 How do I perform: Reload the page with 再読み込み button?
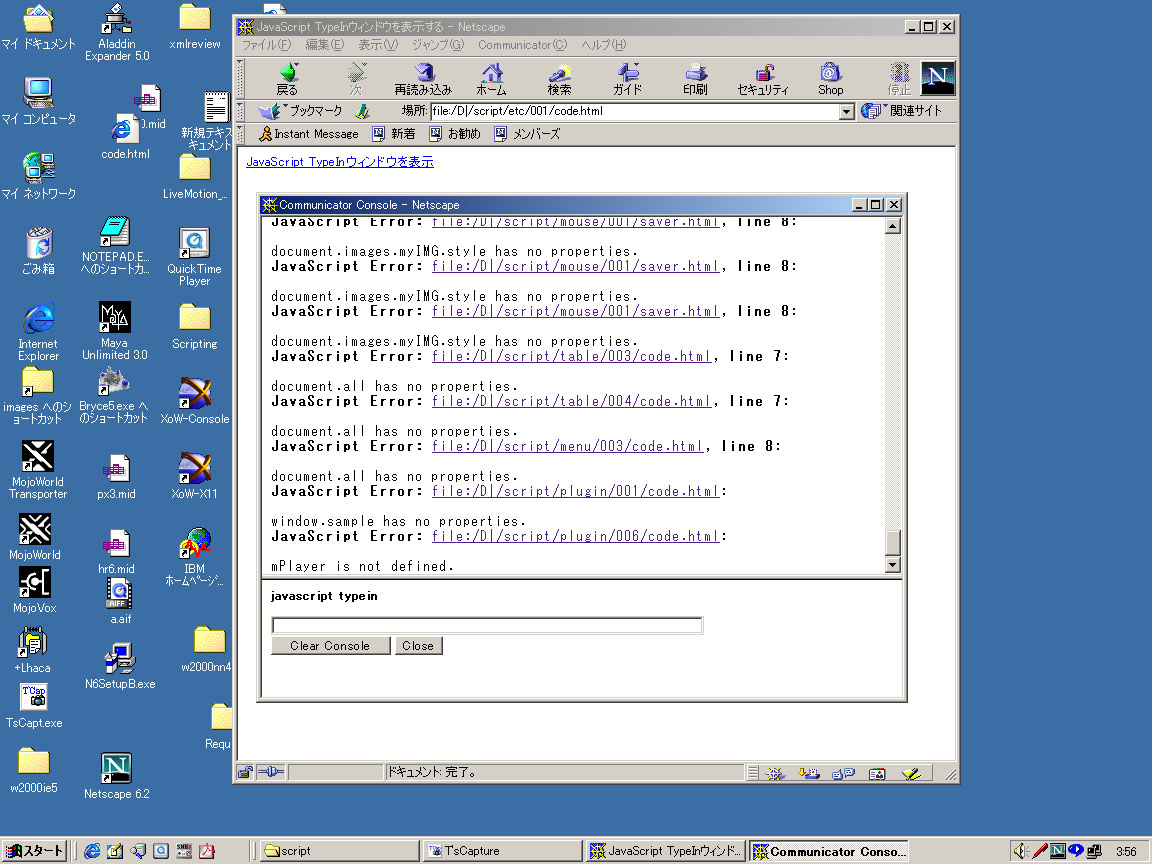(423, 79)
